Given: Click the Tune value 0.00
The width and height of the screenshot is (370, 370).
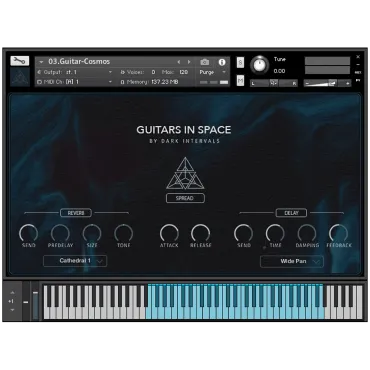Looking at the screenshot, I should (279, 71).
